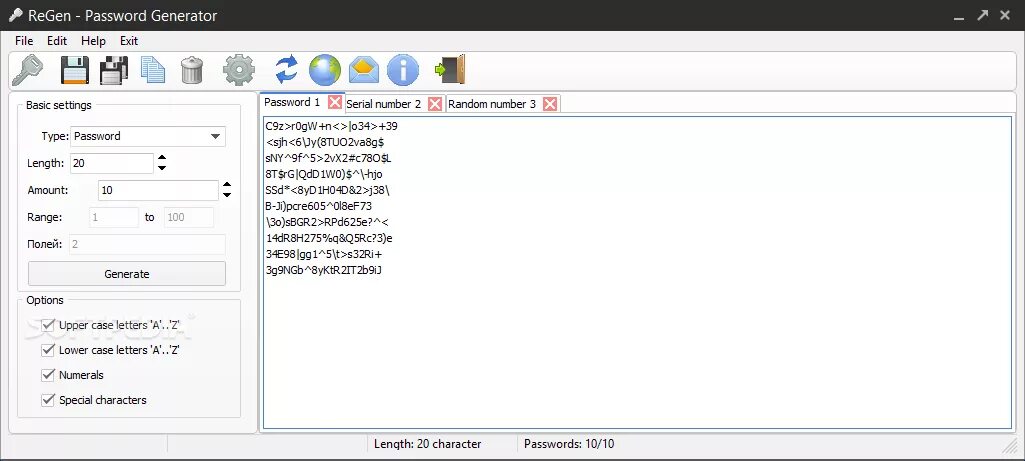Click password line starting with SSd*<8yD
The height and width of the screenshot is (461, 1025).
[x=328, y=190]
